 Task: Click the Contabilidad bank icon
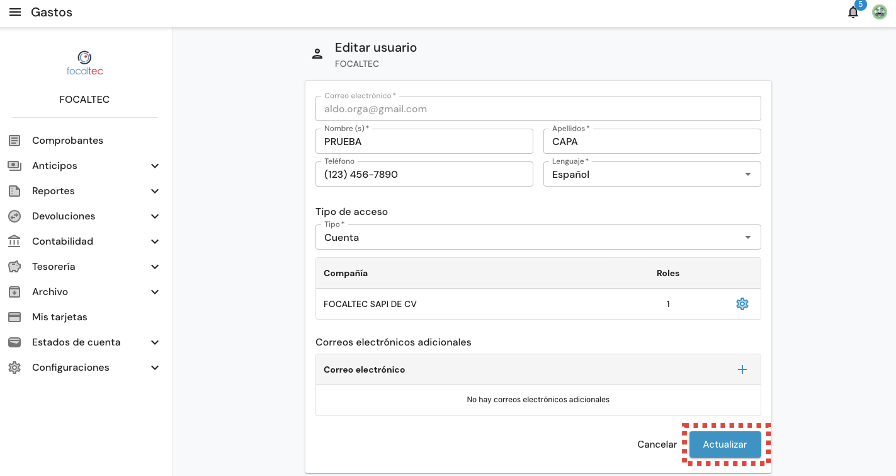14,241
